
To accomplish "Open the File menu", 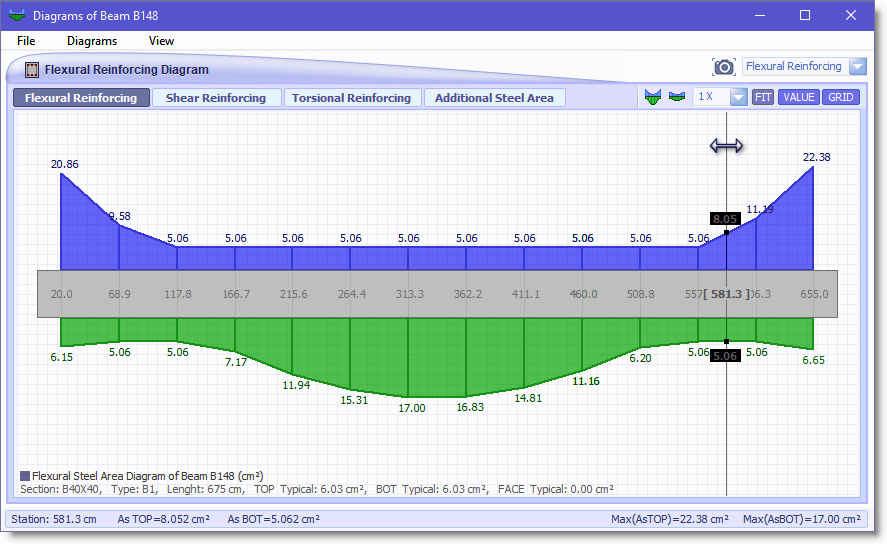I will coord(26,41).
